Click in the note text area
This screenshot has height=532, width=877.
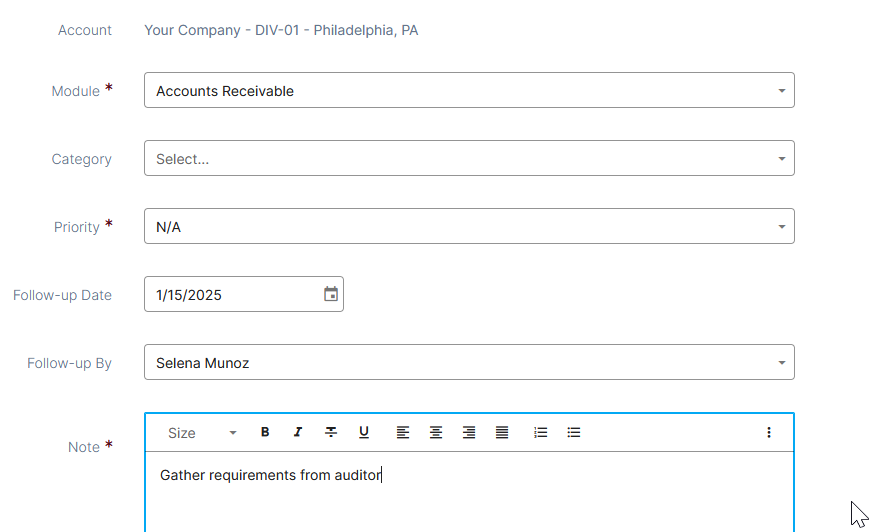tap(469, 492)
